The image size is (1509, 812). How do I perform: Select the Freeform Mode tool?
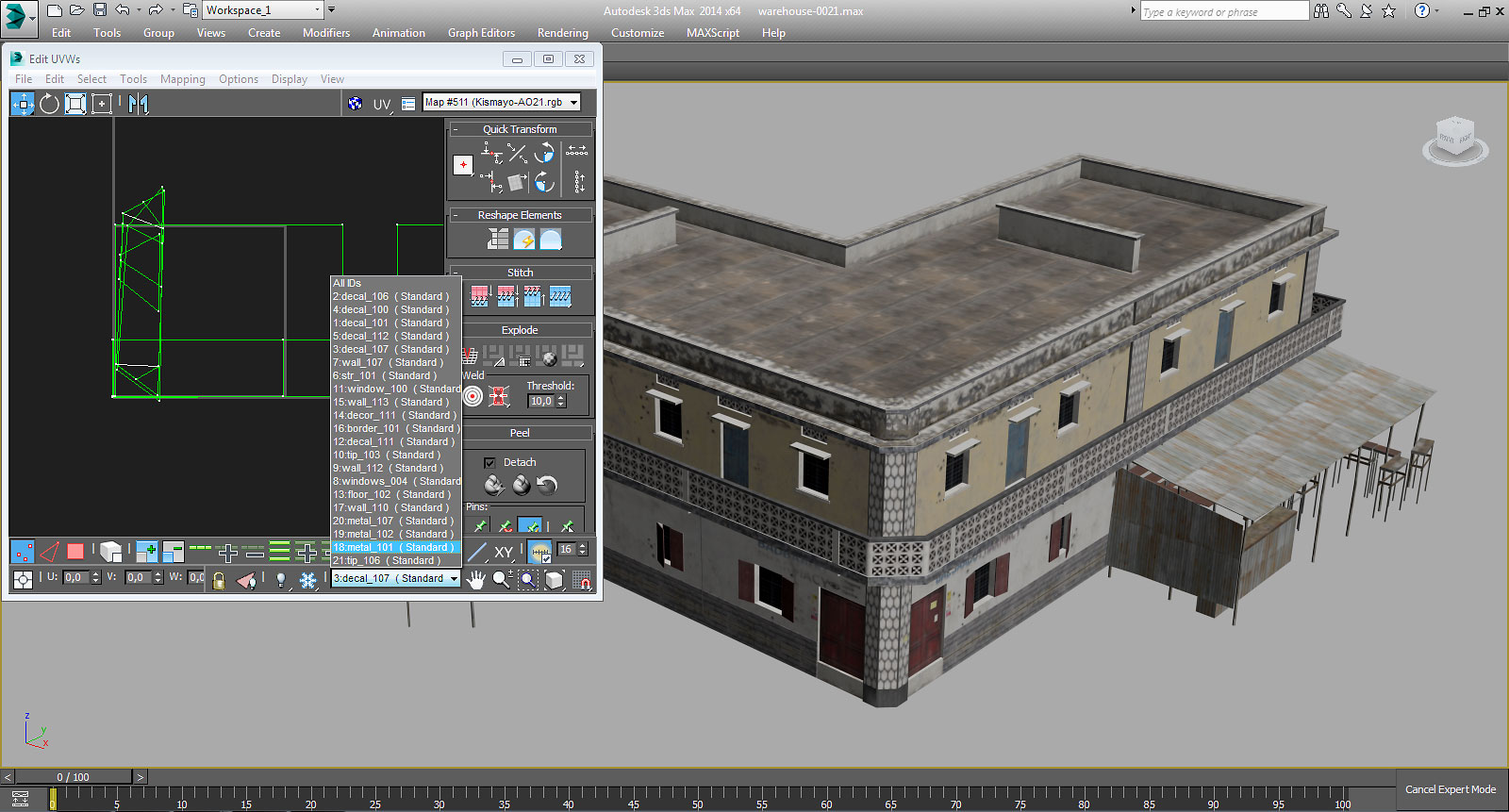coord(102,104)
